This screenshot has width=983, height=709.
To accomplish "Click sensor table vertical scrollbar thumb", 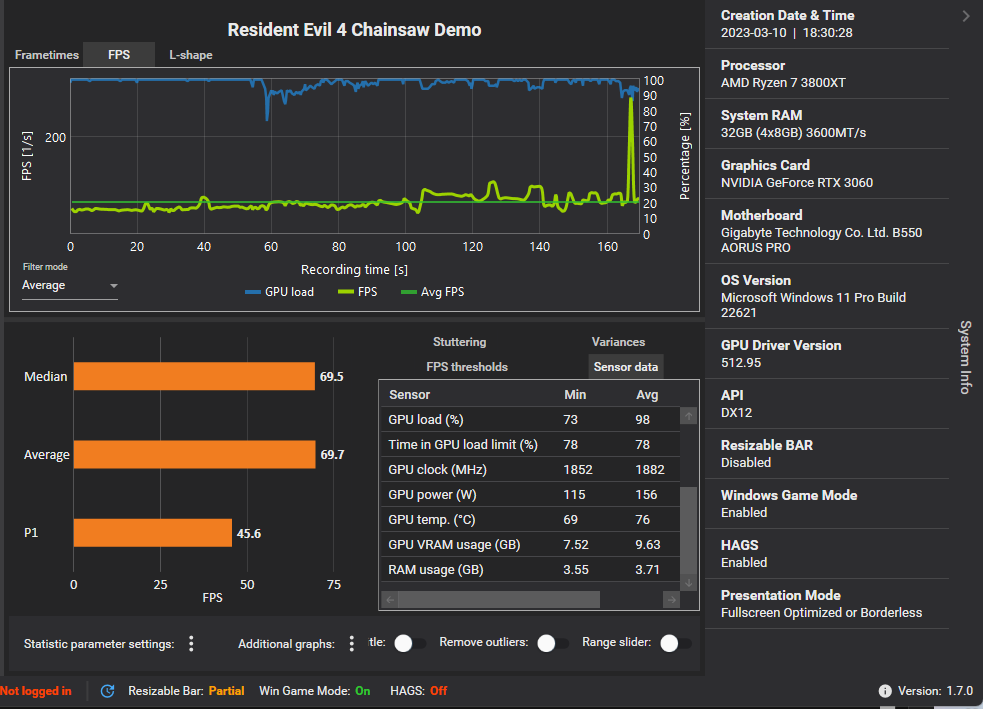I will click(688, 530).
